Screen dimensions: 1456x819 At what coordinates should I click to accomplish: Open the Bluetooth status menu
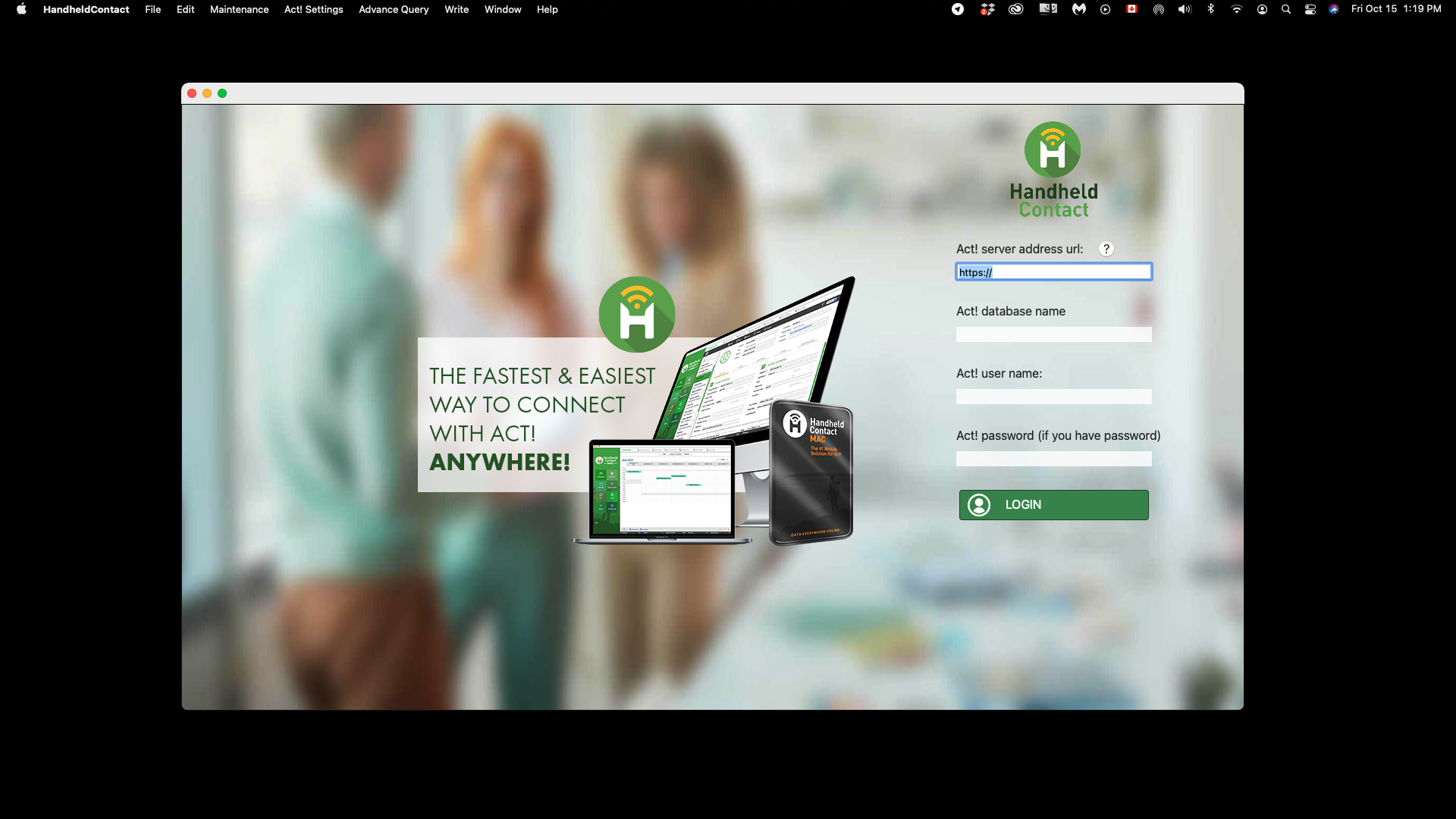click(1211, 9)
